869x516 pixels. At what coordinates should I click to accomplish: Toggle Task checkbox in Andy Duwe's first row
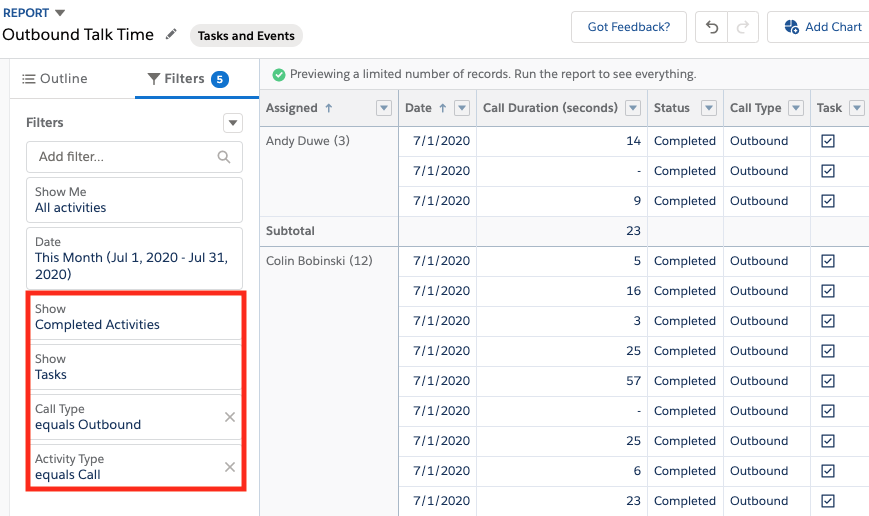point(827,141)
